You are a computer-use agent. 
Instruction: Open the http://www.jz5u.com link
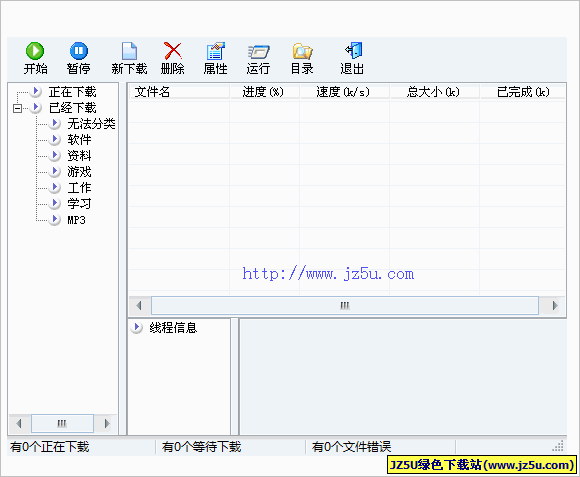tap(328, 274)
